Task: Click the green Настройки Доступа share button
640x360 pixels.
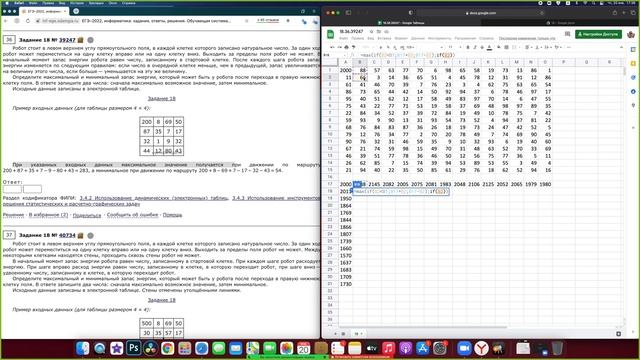Action: tap(598, 34)
